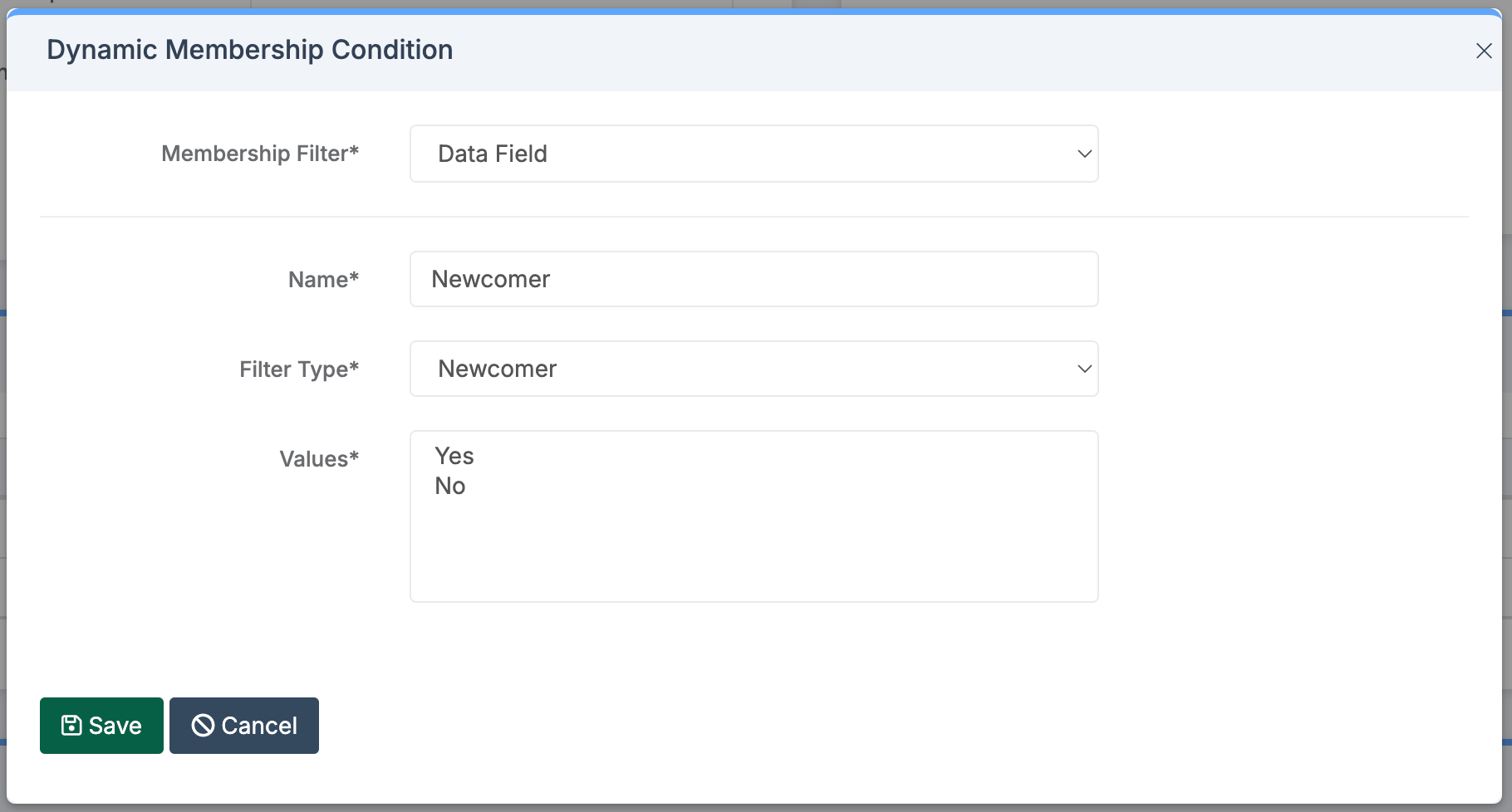Click the dimmed backdrop strip above the dialog
This screenshot has height=812, width=1512.
coord(498,4)
